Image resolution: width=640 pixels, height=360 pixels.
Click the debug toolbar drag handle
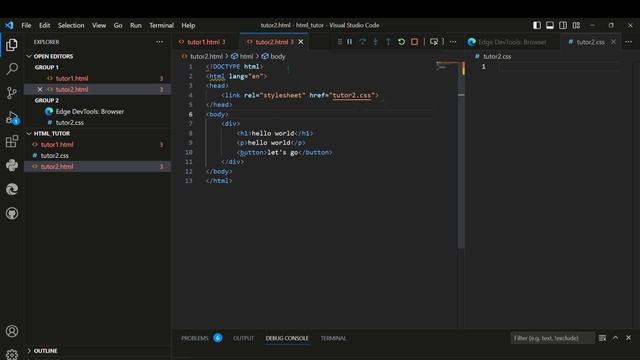pos(339,42)
